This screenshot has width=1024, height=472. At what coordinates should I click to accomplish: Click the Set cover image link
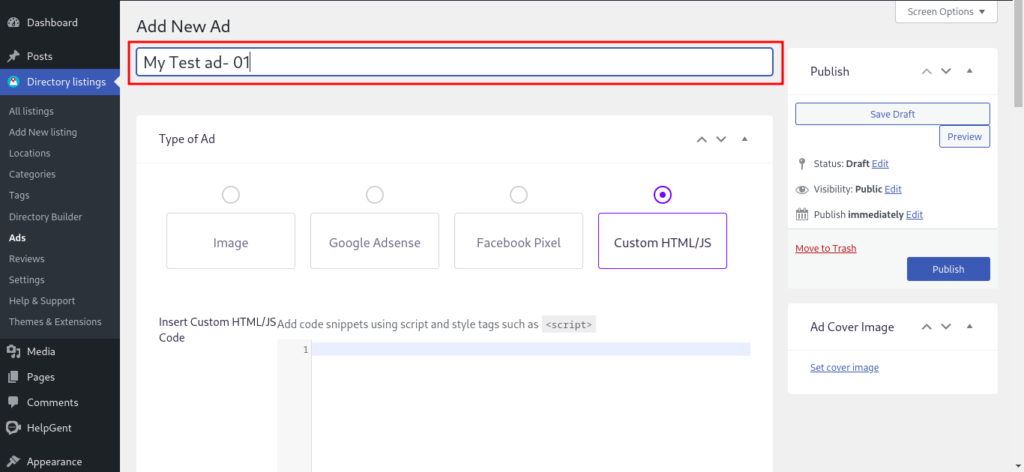844,368
